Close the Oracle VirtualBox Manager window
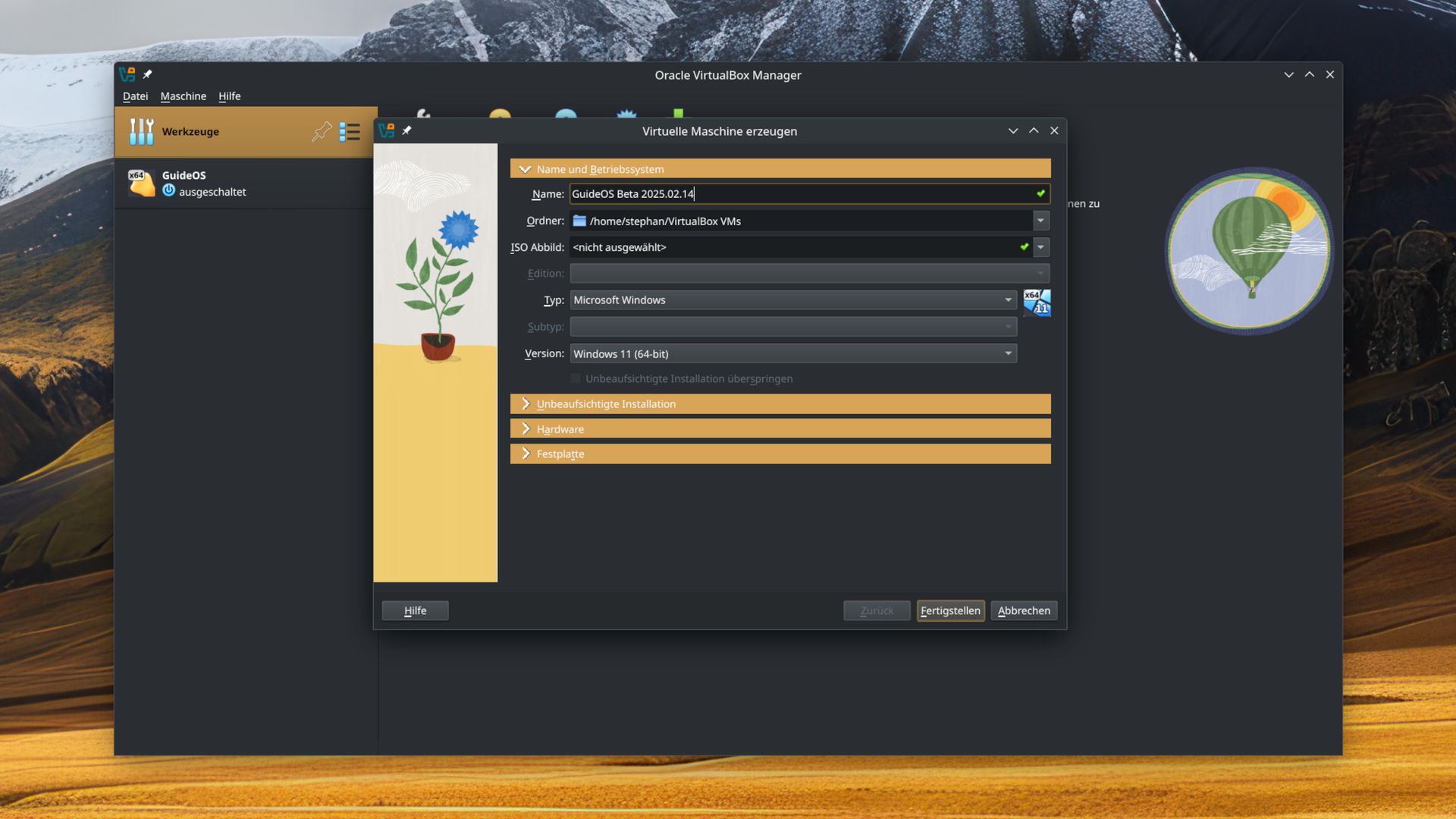Screen dimensions: 1456x819 coord(1329,74)
